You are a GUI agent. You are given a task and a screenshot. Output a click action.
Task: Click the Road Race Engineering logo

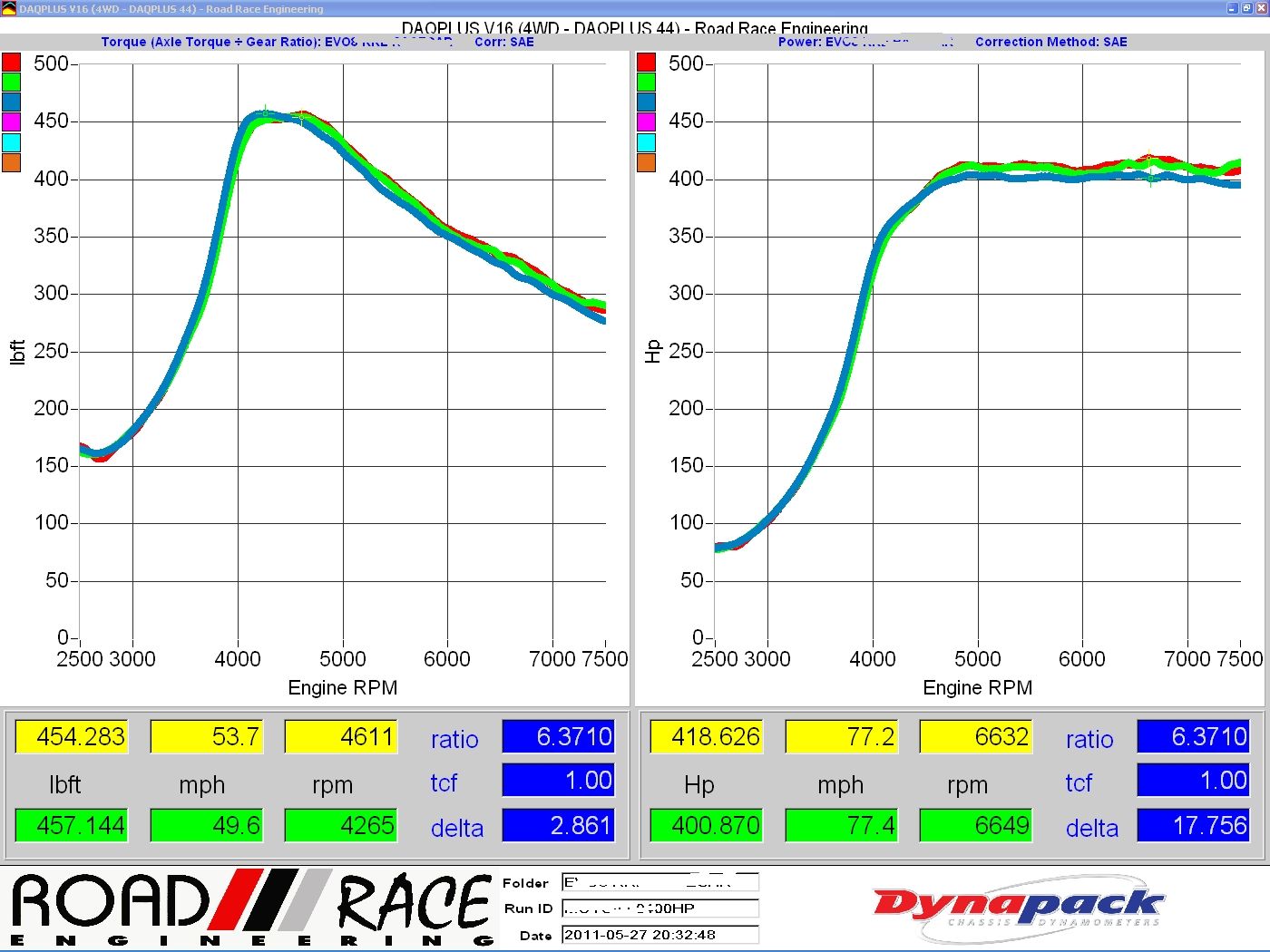tap(251, 908)
